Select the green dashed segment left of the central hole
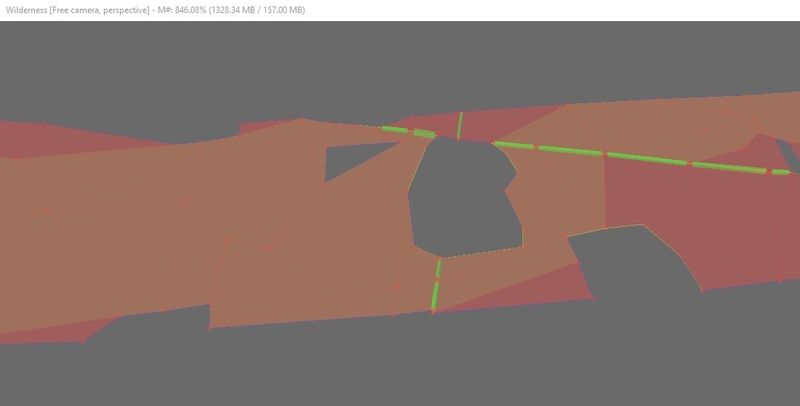 tap(409, 132)
